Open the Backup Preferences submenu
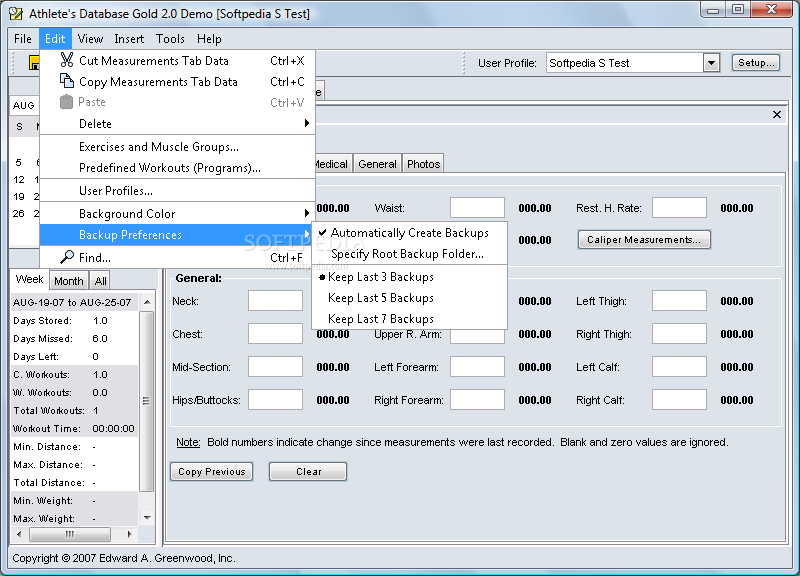Image resolution: width=800 pixels, height=576 pixels. (x=177, y=235)
